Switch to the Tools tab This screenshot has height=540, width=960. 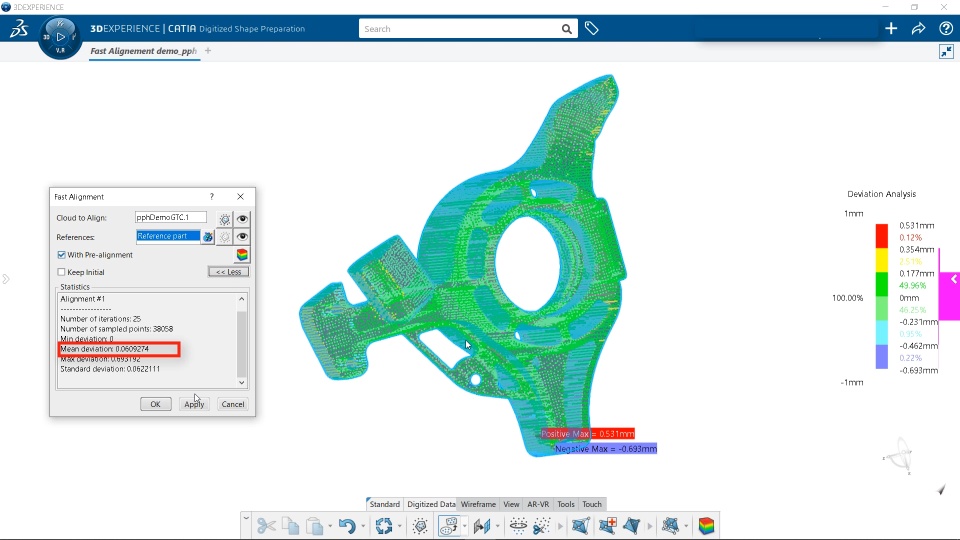pyautogui.click(x=566, y=504)
